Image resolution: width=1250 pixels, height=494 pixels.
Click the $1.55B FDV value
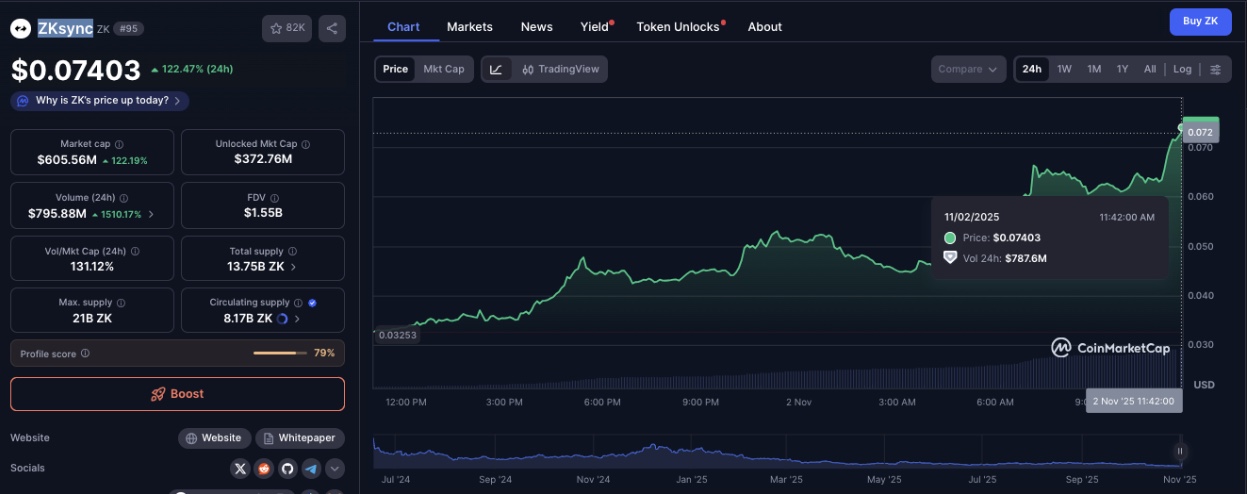click(x=263, y=213)
